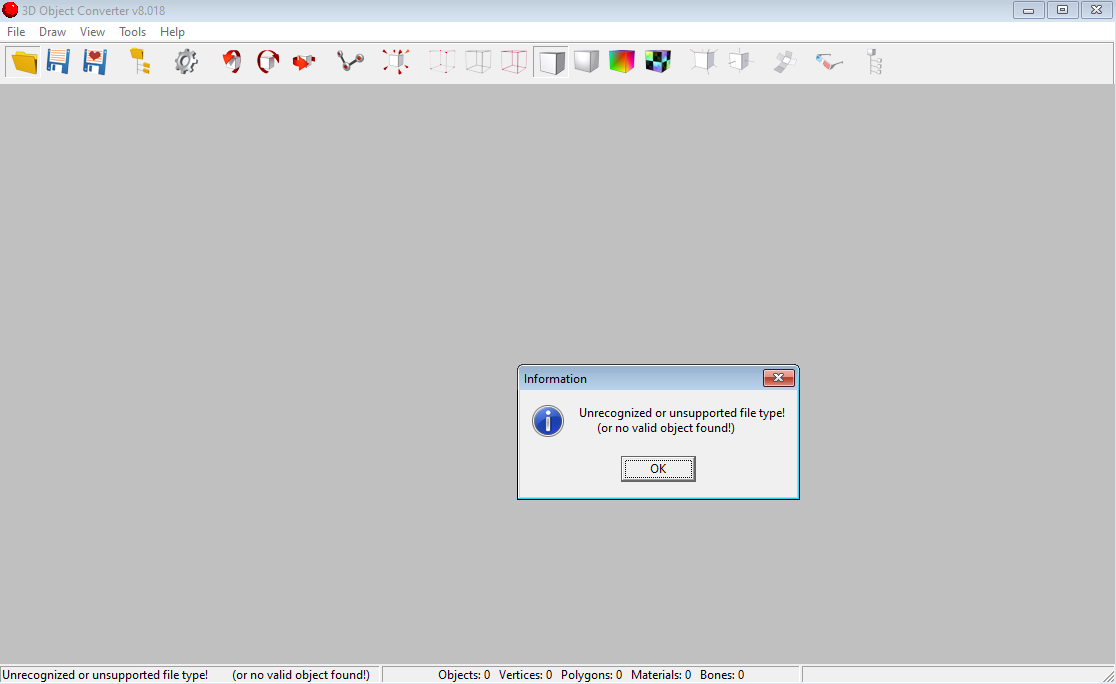Close the 3D Object Converter window
Screen dimensions: 1116x684
click(1097, 10)
